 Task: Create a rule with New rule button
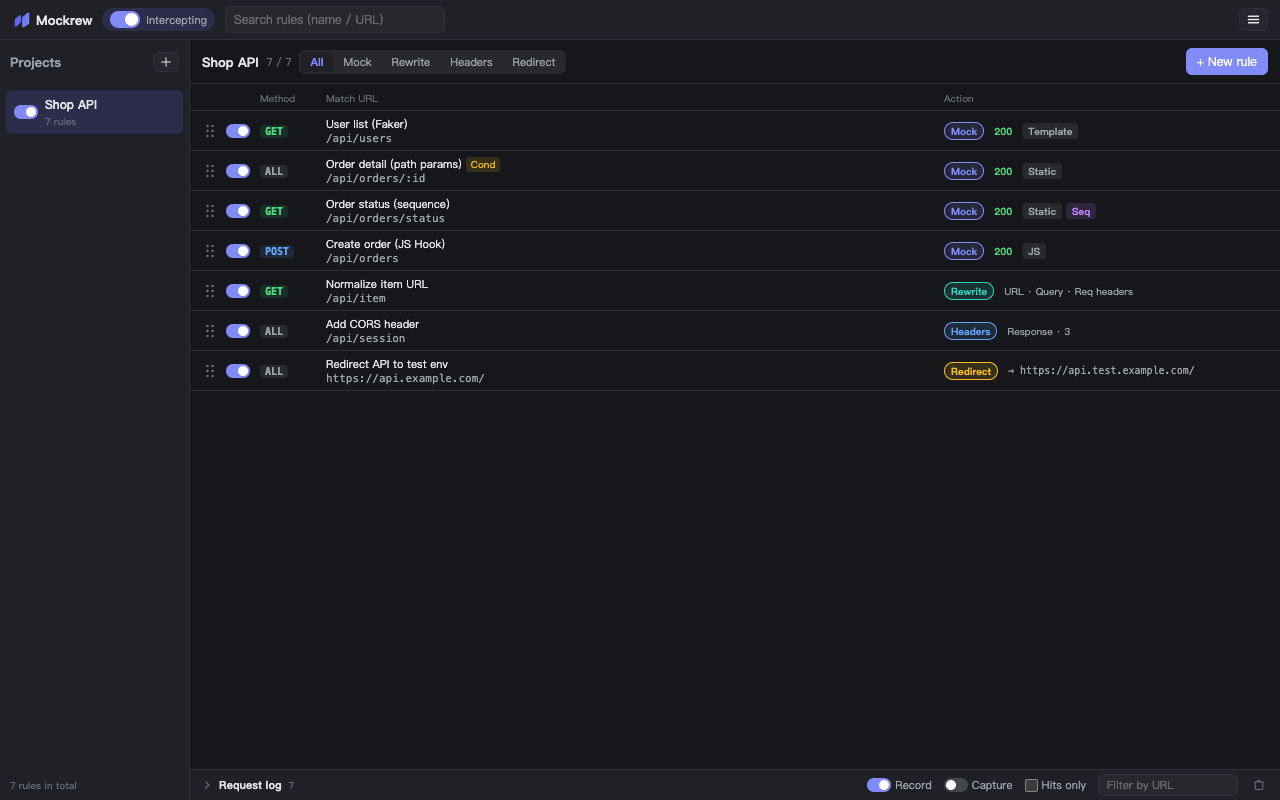coord(1227,62)
